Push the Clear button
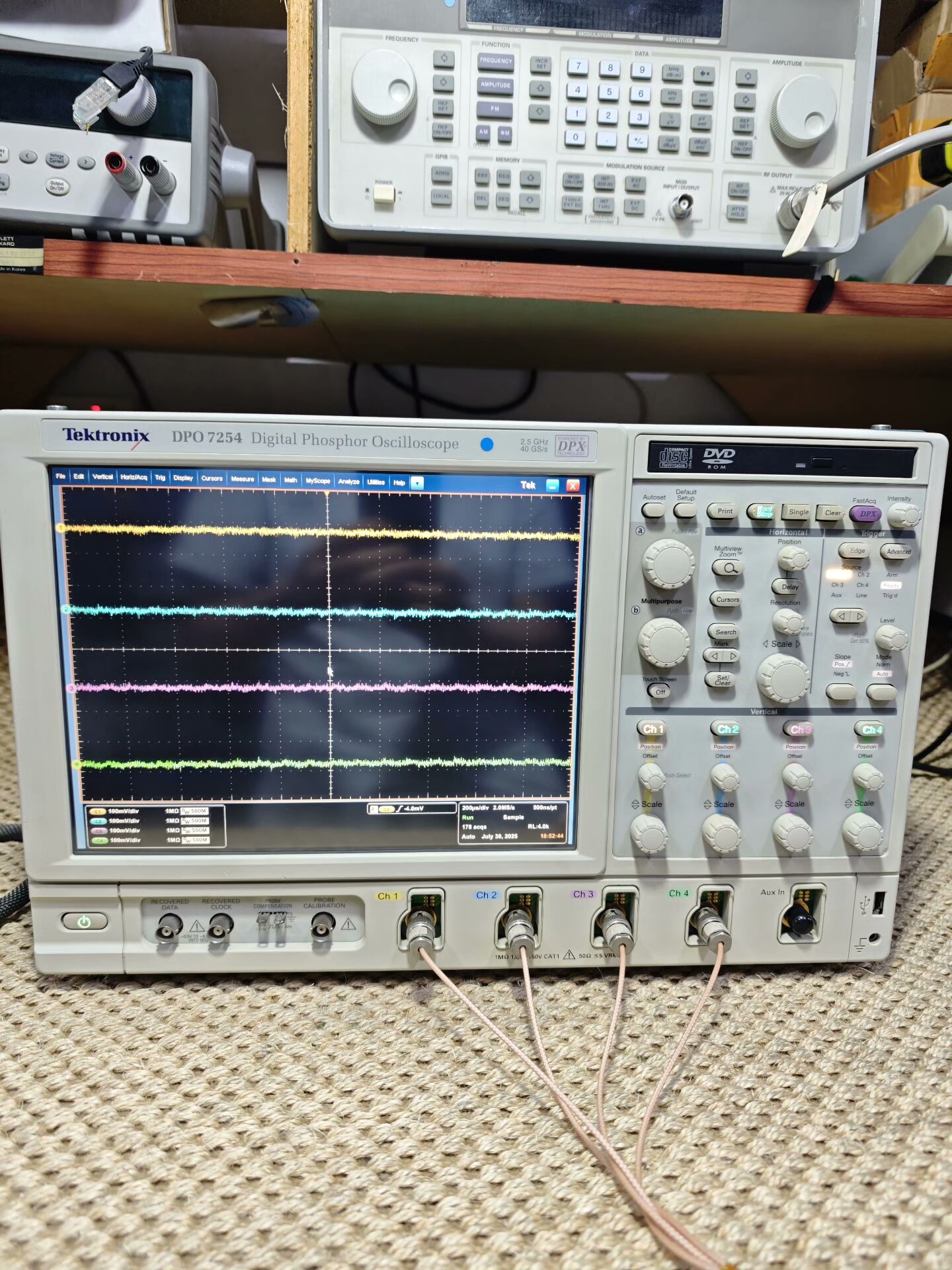Image resolution: width=952 pixels, height=1270 pixels. [x=831, y=513]
